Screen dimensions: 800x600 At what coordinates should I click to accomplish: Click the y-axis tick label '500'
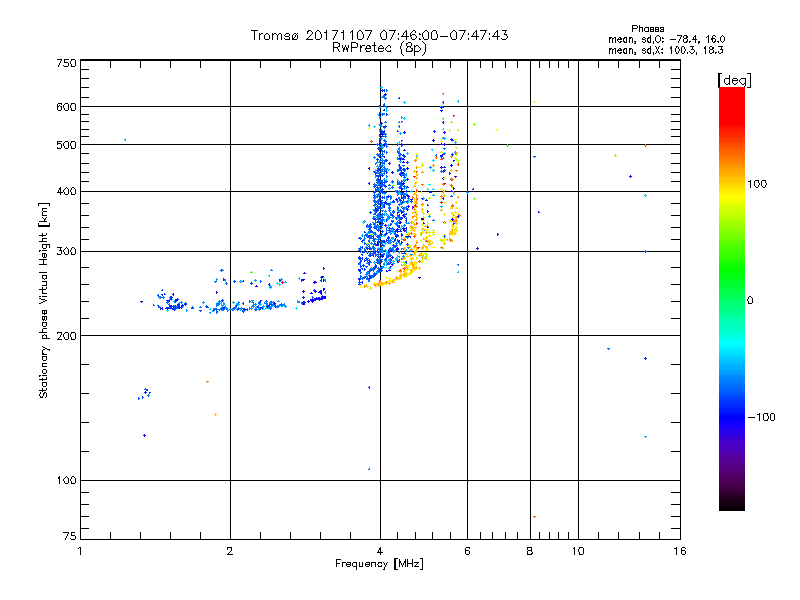(67, 145)
